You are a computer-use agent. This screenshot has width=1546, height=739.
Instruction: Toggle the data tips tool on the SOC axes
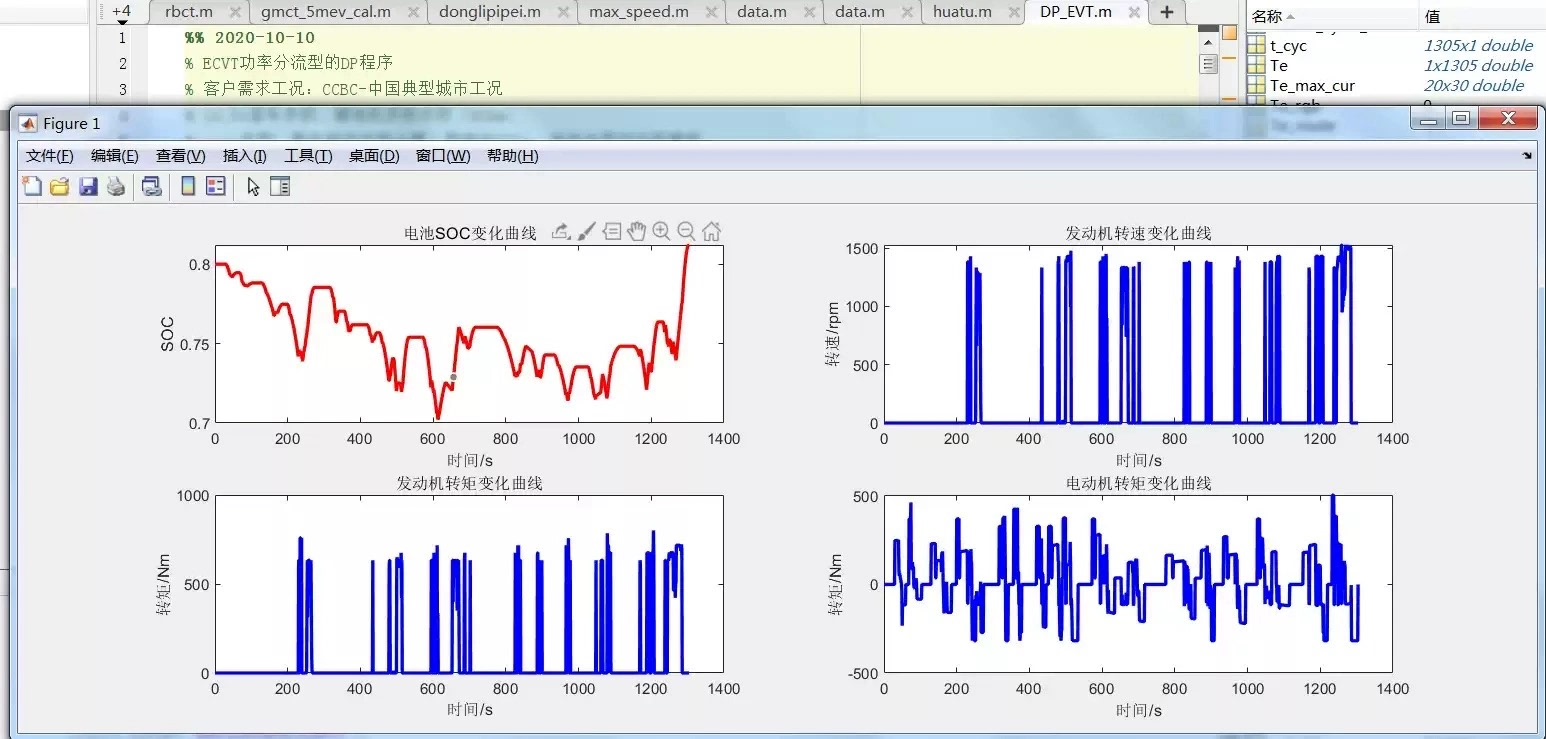612,231
